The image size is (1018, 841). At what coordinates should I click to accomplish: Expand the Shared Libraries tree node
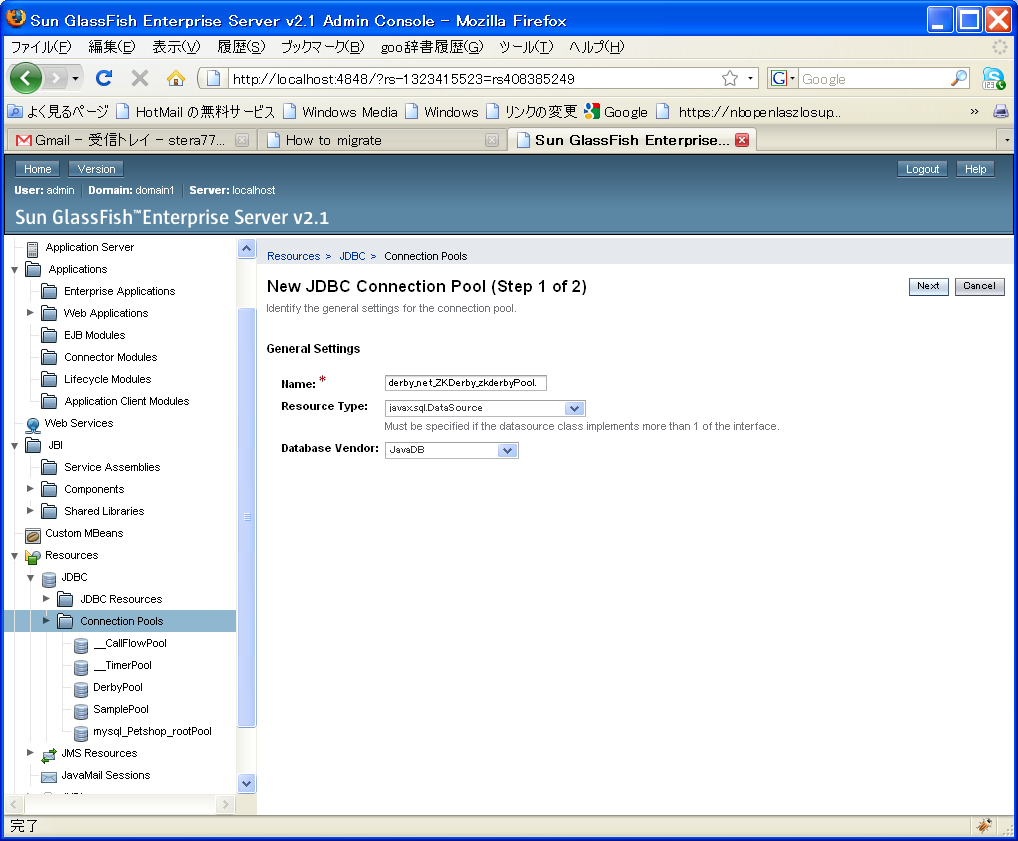click(30, 510)
